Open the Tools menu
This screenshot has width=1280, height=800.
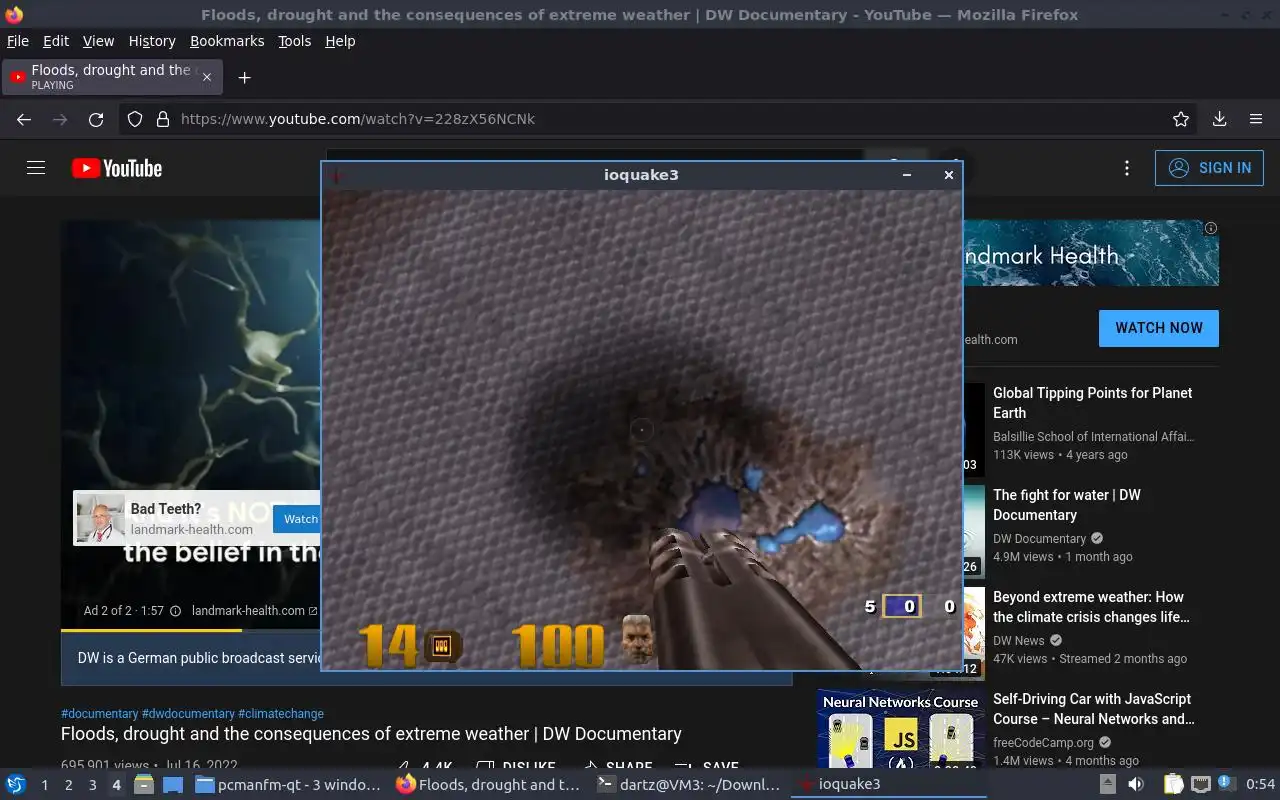point(294,41)
